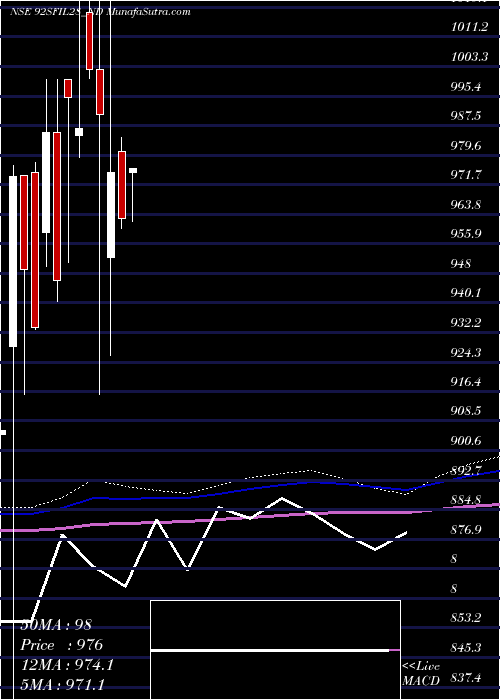Click the 987.5 price axis label

pos(467,116)
